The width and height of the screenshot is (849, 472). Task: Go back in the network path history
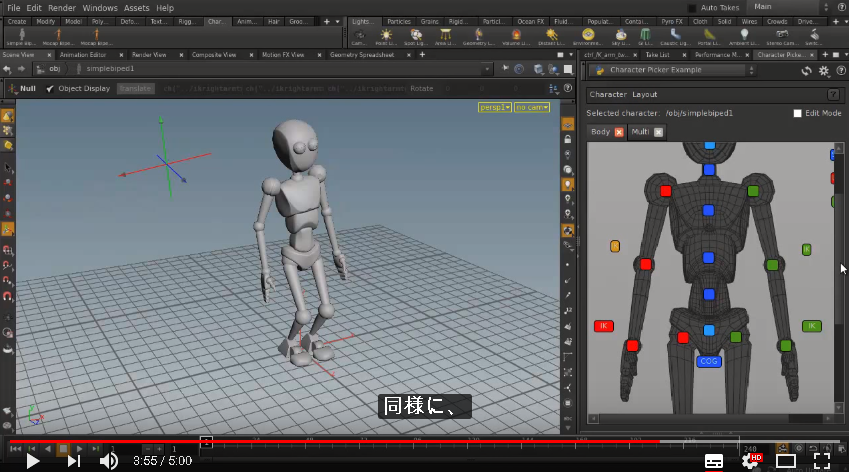click(x=7, y=69)
